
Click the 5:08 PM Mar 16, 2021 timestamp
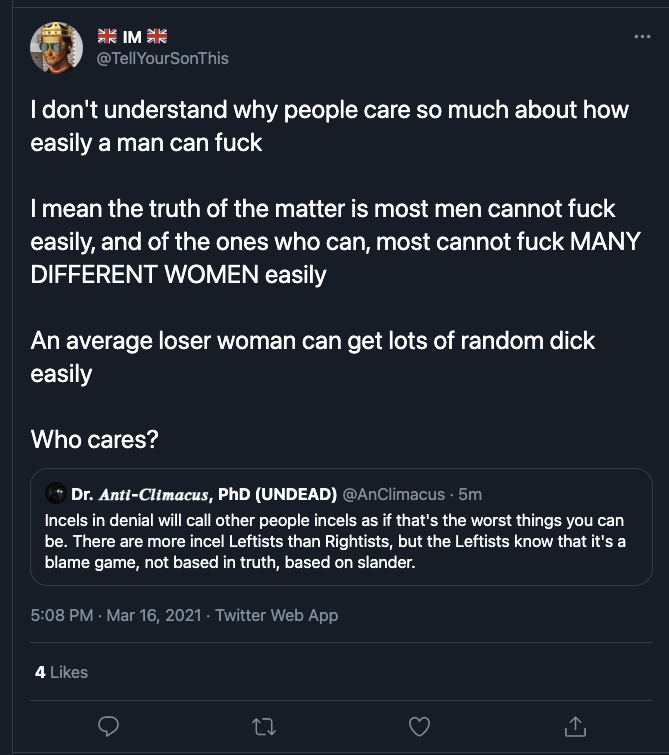coord(116,615)
